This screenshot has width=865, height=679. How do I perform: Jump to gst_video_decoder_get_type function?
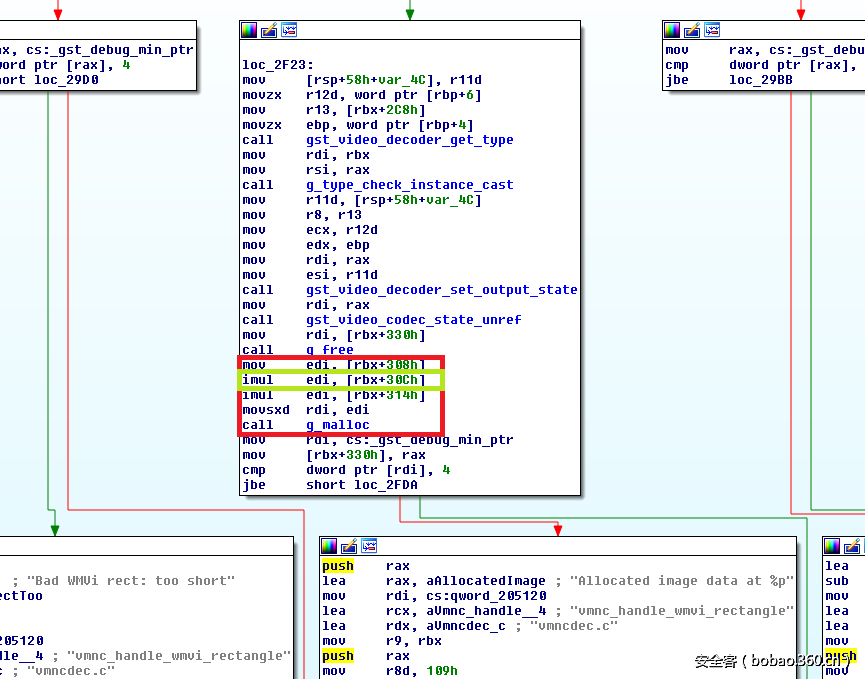click(410, 139)
